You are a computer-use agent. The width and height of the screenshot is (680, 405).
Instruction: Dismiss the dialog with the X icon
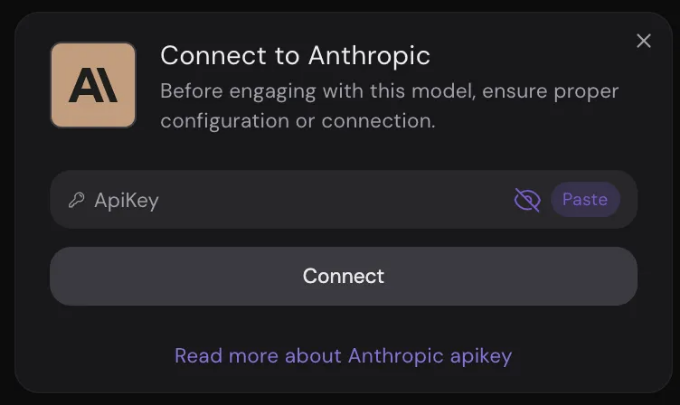[x=644, y=41]
